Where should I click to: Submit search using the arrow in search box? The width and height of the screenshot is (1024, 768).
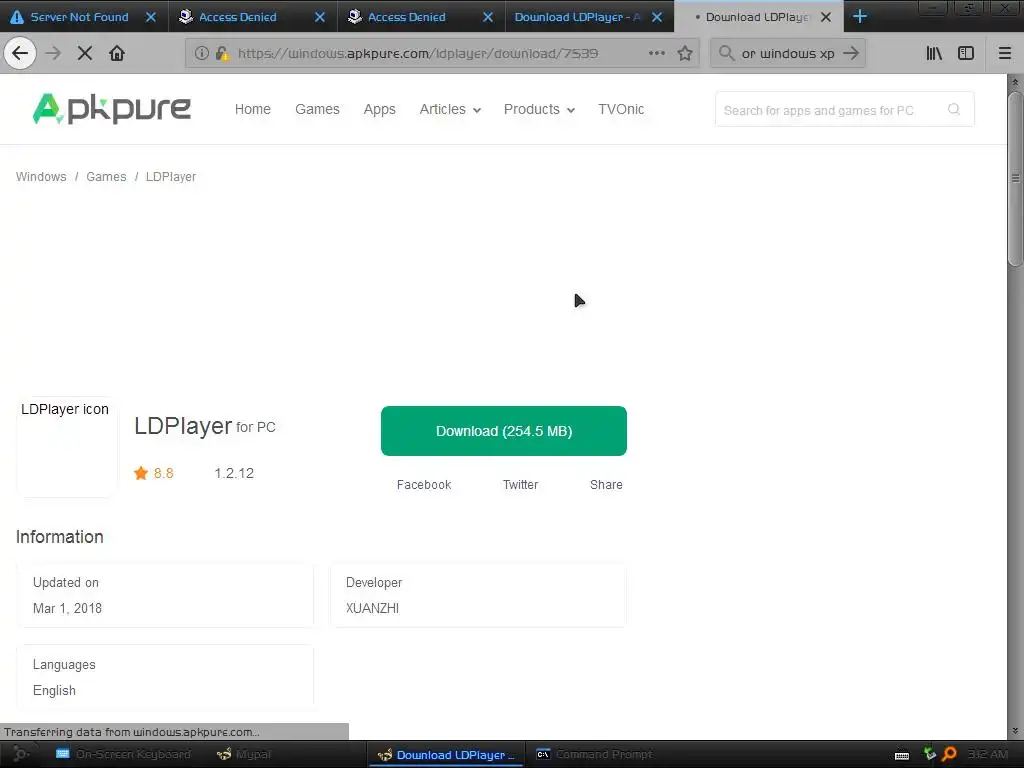coord(850,53)
